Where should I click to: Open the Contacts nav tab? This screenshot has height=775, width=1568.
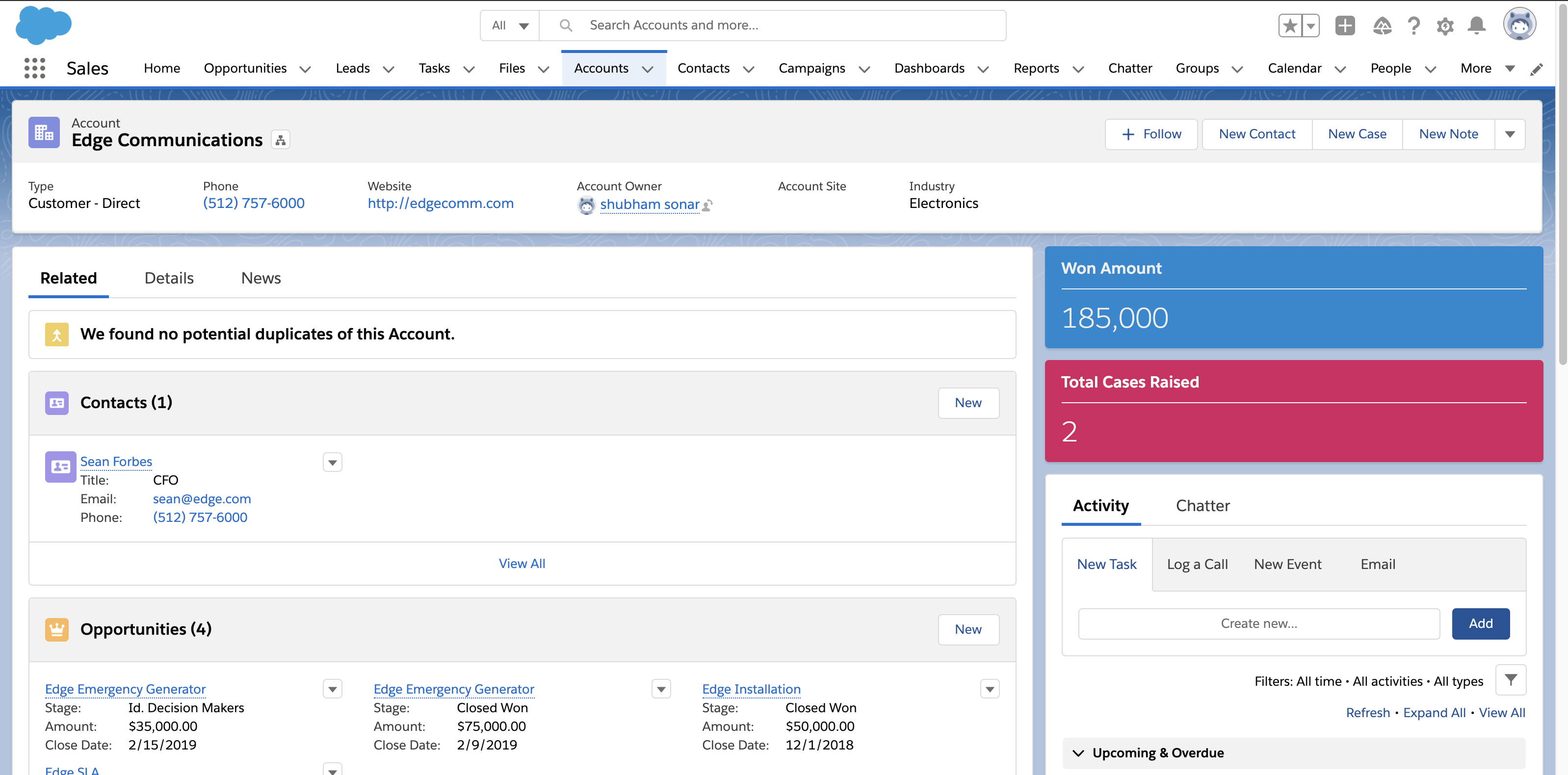(703, 69)
